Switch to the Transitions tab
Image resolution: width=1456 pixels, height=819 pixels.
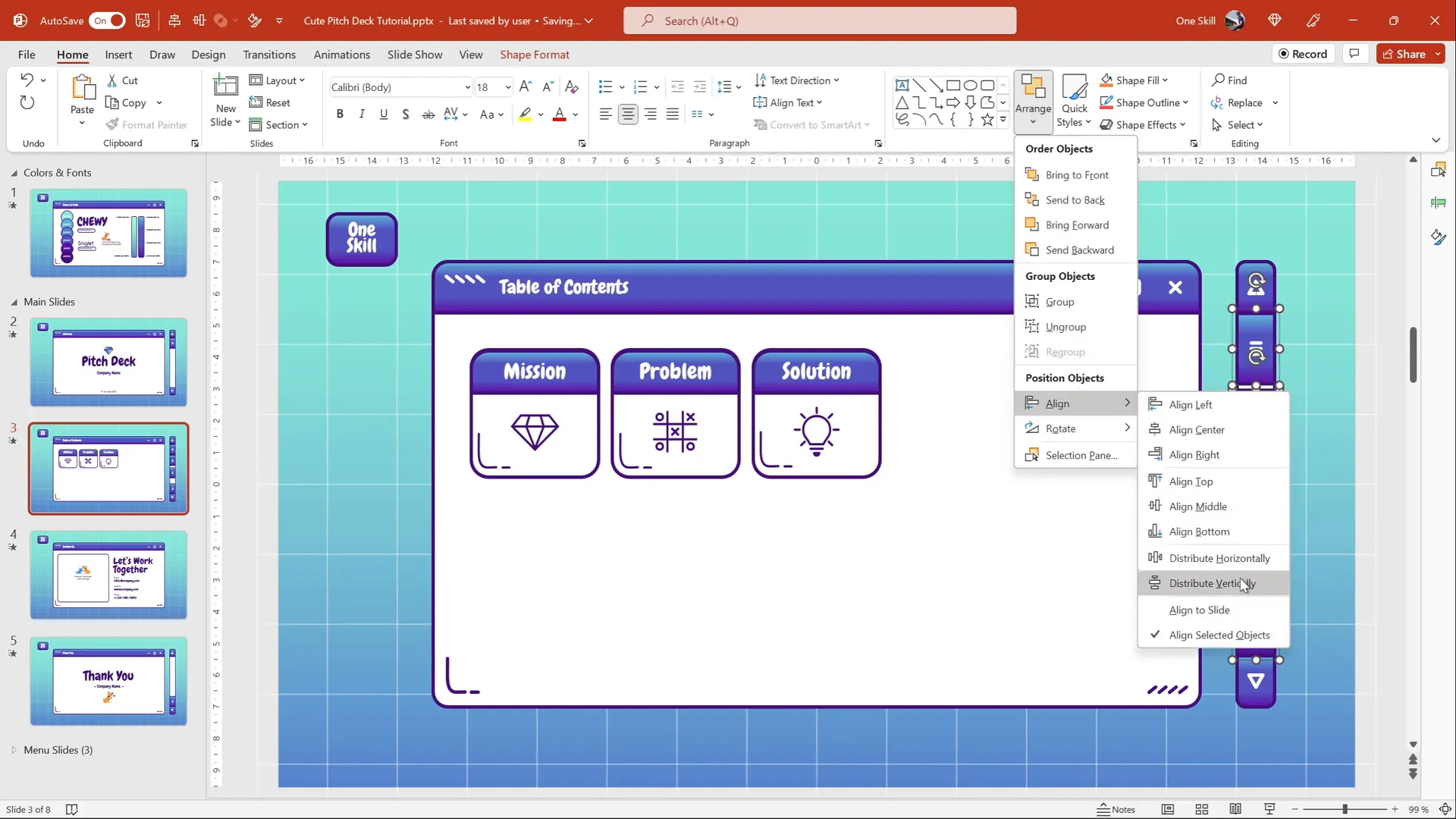click(x=269, y=55)
